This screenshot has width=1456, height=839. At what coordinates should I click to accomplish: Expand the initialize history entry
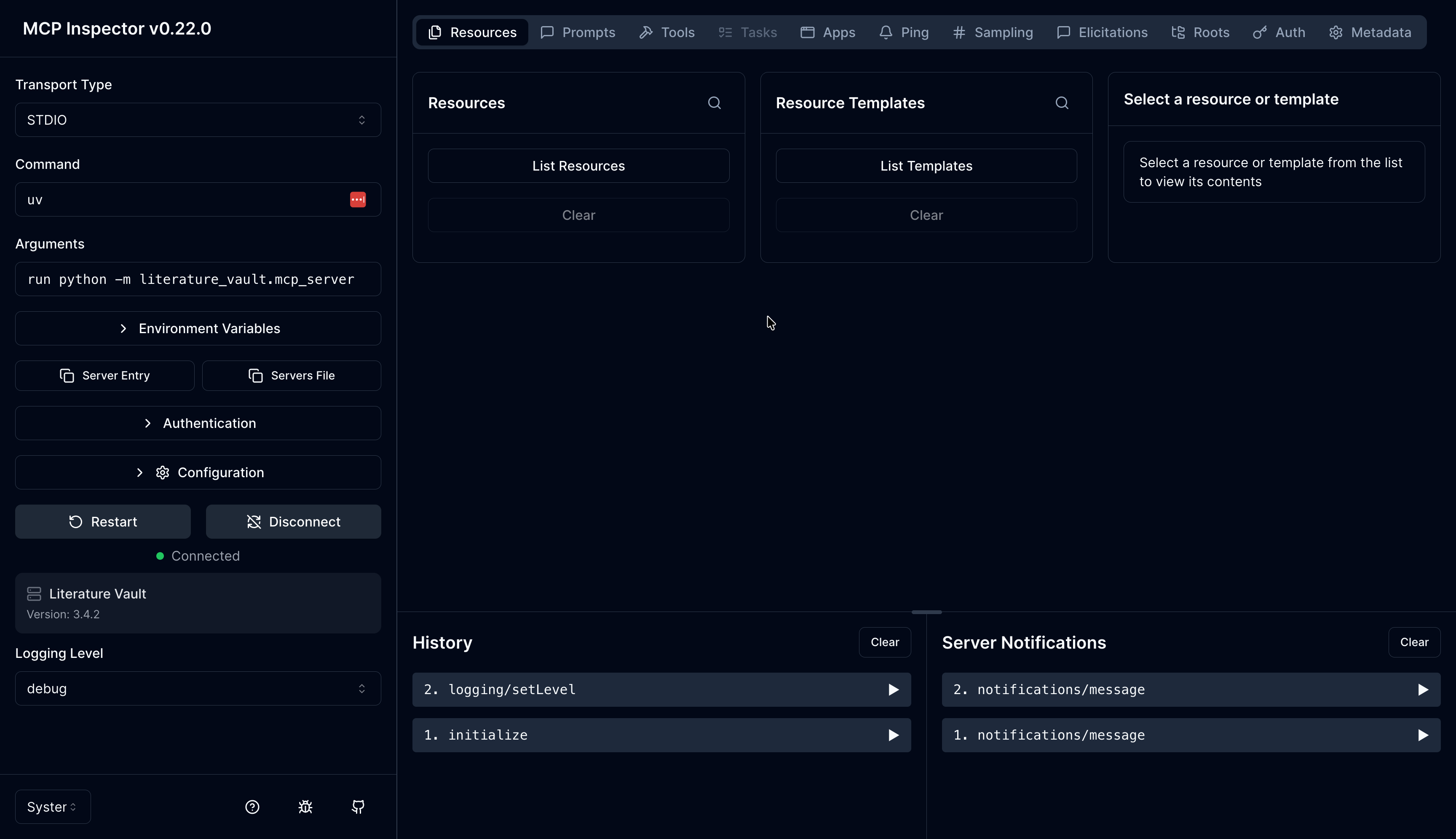pos(662,735)
